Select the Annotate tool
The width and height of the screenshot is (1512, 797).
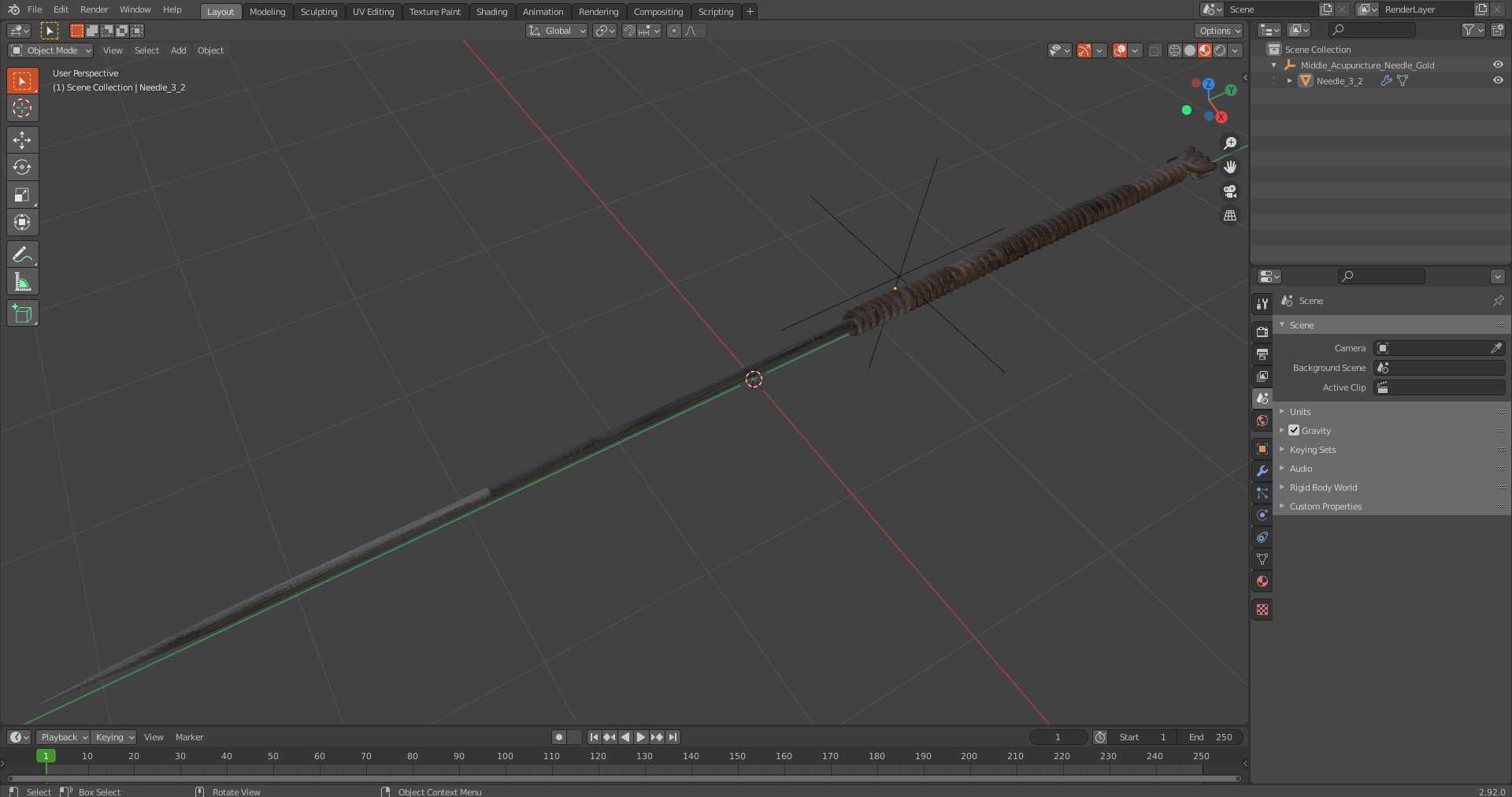(22, 254)
